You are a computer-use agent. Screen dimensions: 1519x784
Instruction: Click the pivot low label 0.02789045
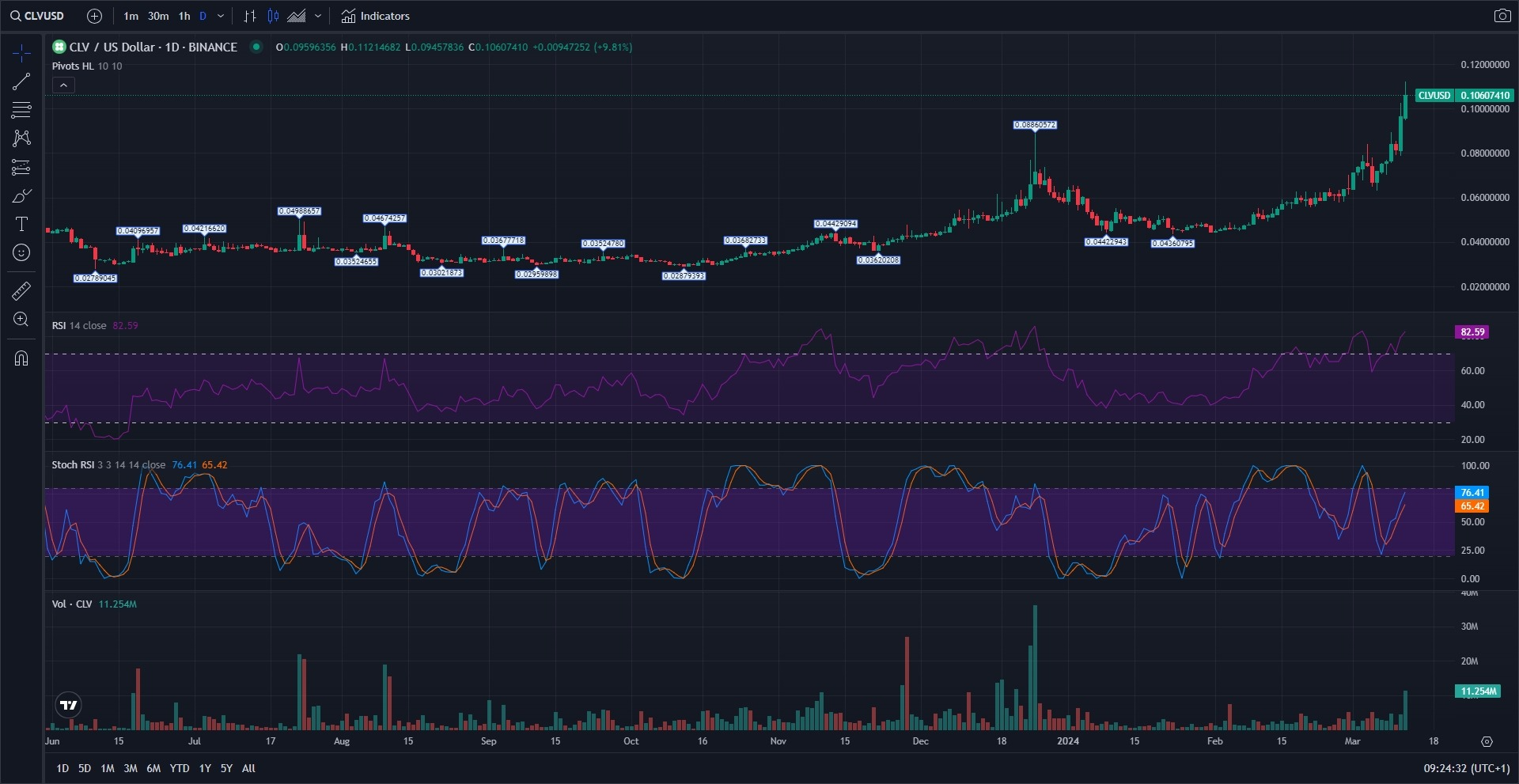(95, 278)
